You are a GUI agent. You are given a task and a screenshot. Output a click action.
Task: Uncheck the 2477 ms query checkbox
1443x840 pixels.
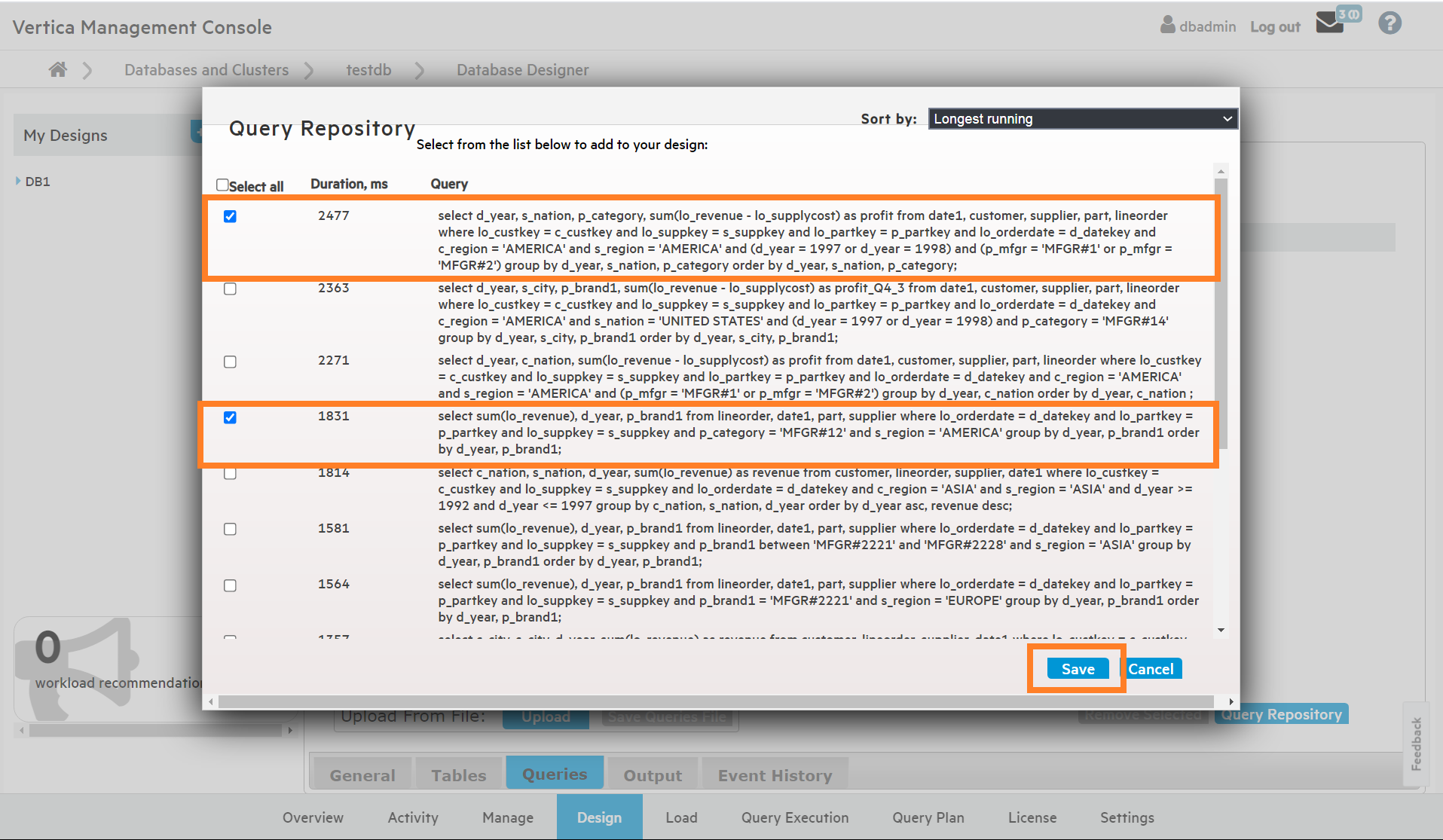[230, 216]
